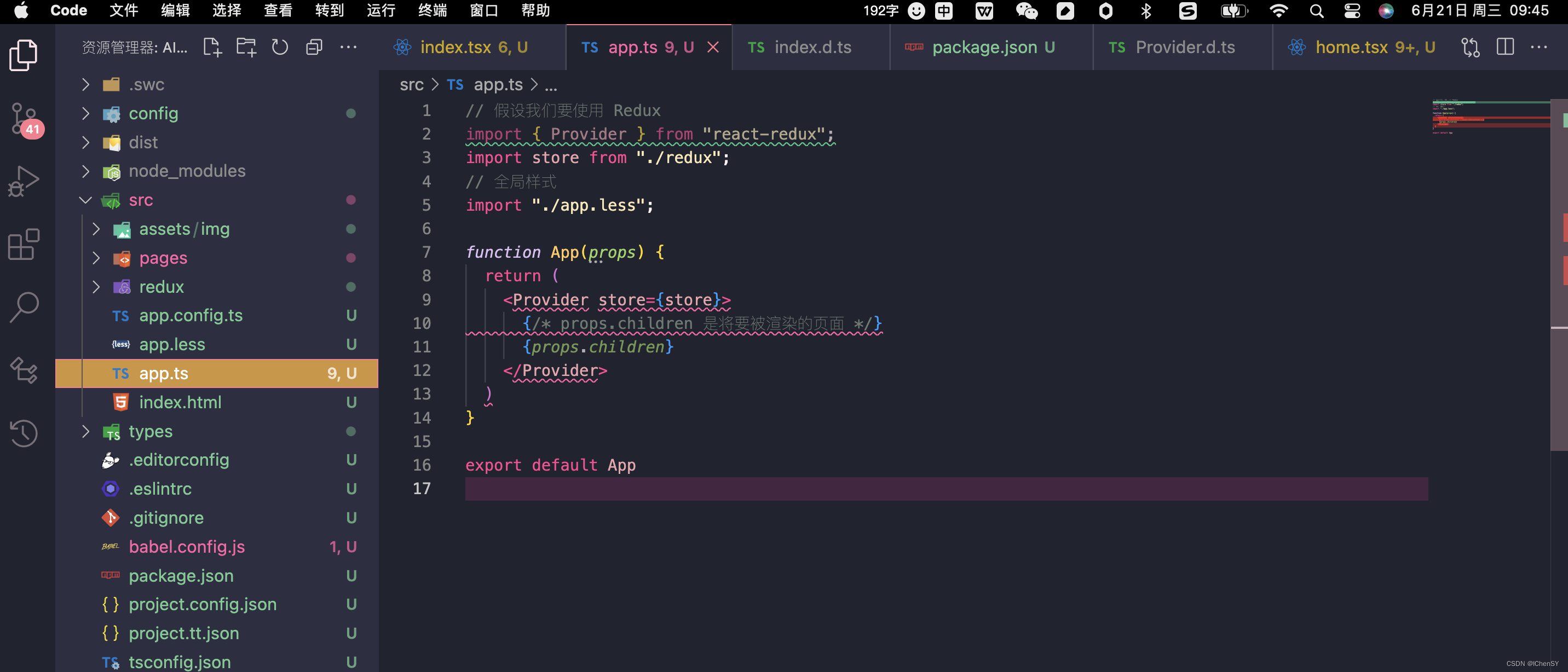Open the 终端 menu
The width and height of the screenshot is (1568, 672).
tap(432, 11)
